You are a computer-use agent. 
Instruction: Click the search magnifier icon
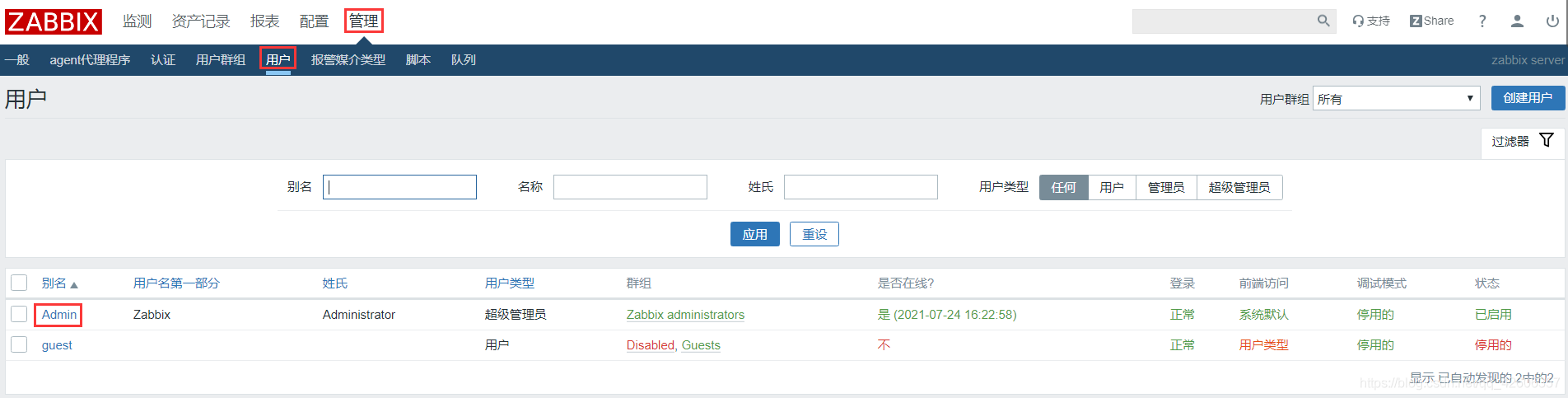[x=1323, y=21]
